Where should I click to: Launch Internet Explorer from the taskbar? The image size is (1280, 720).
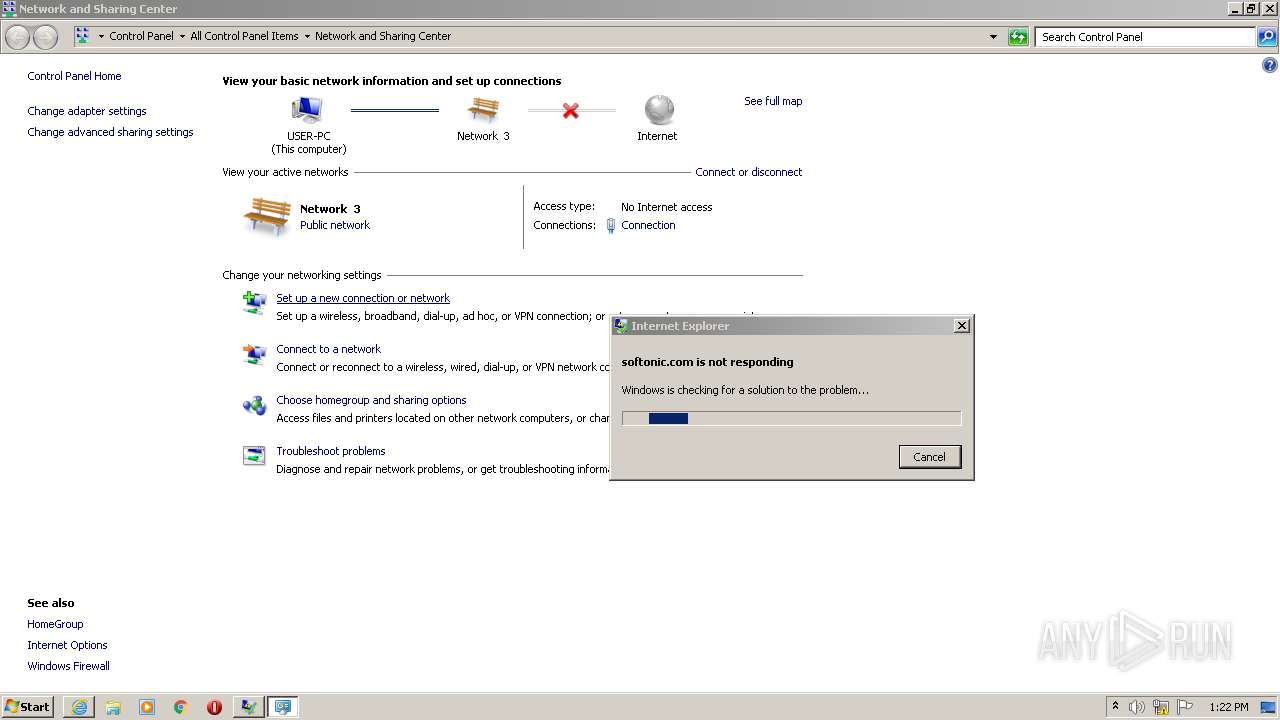coord(79,707)
